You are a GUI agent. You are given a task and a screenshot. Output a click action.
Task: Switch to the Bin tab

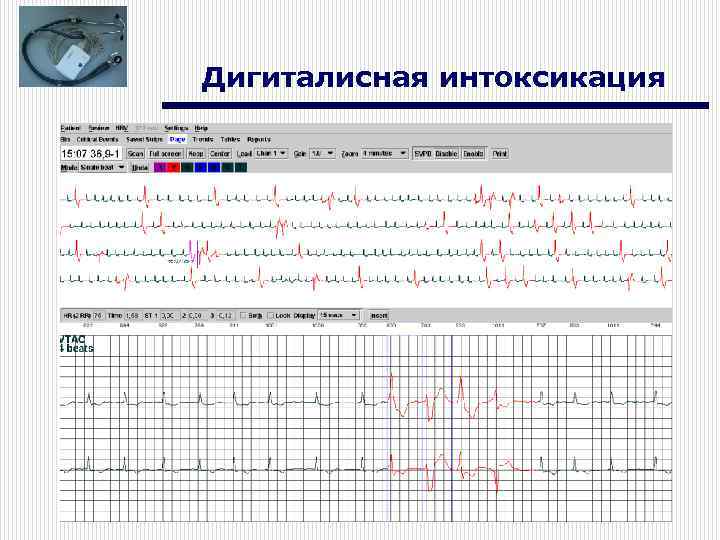(x=65, y=139)
